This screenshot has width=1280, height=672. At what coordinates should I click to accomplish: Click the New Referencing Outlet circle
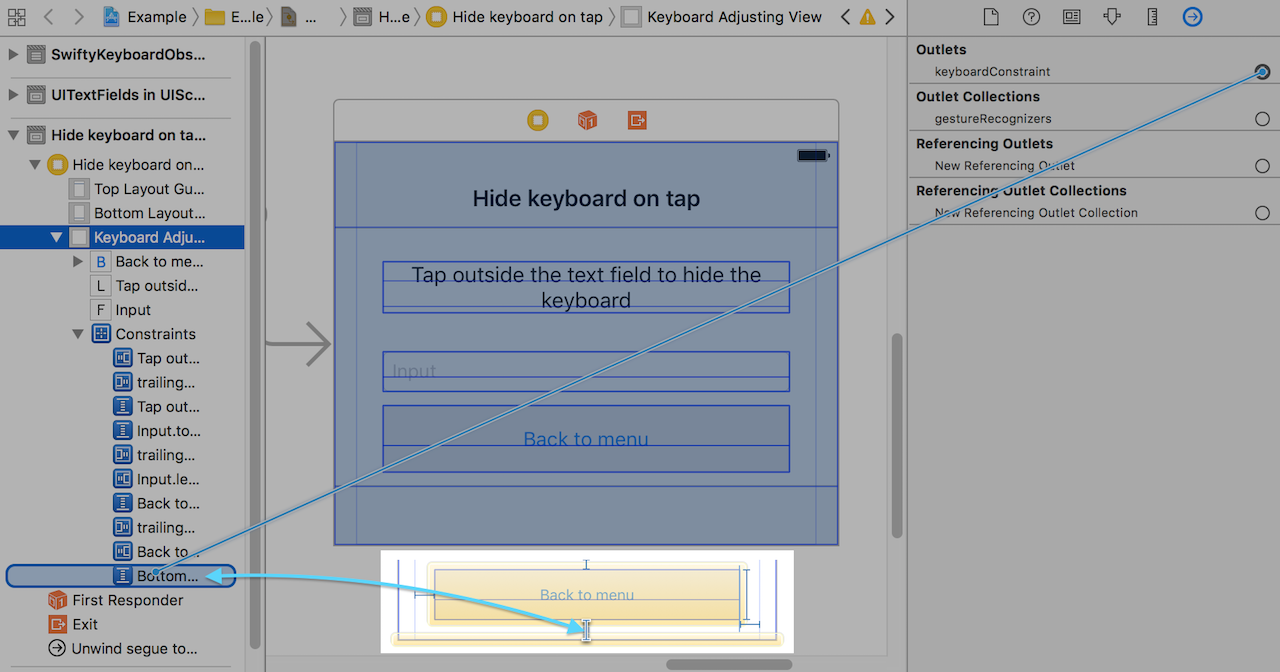click(1262, 166)
